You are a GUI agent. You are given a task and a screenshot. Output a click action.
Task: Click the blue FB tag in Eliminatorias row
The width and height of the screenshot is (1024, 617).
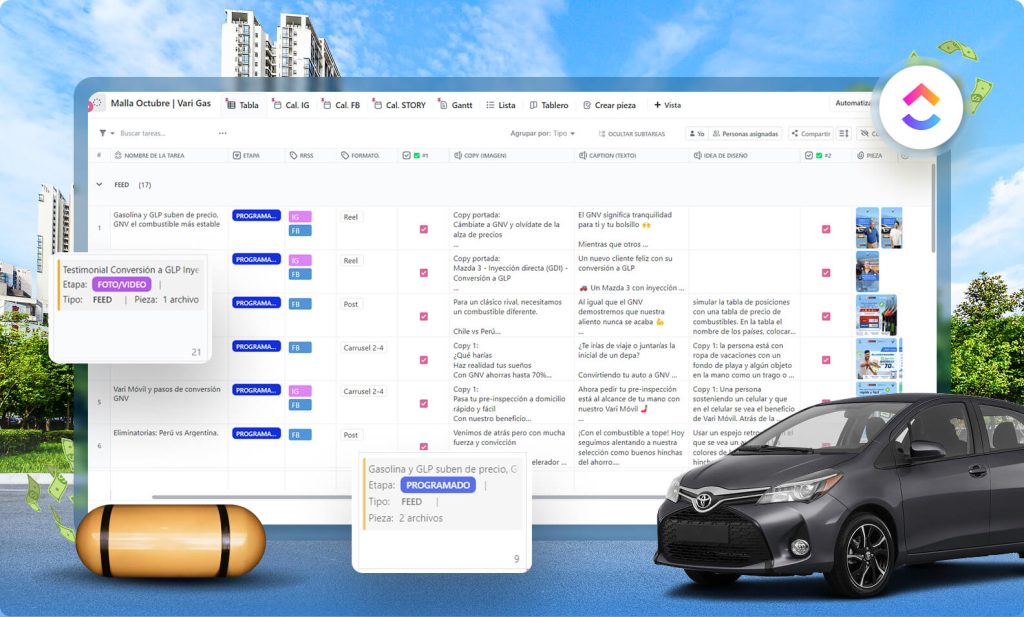300,435
